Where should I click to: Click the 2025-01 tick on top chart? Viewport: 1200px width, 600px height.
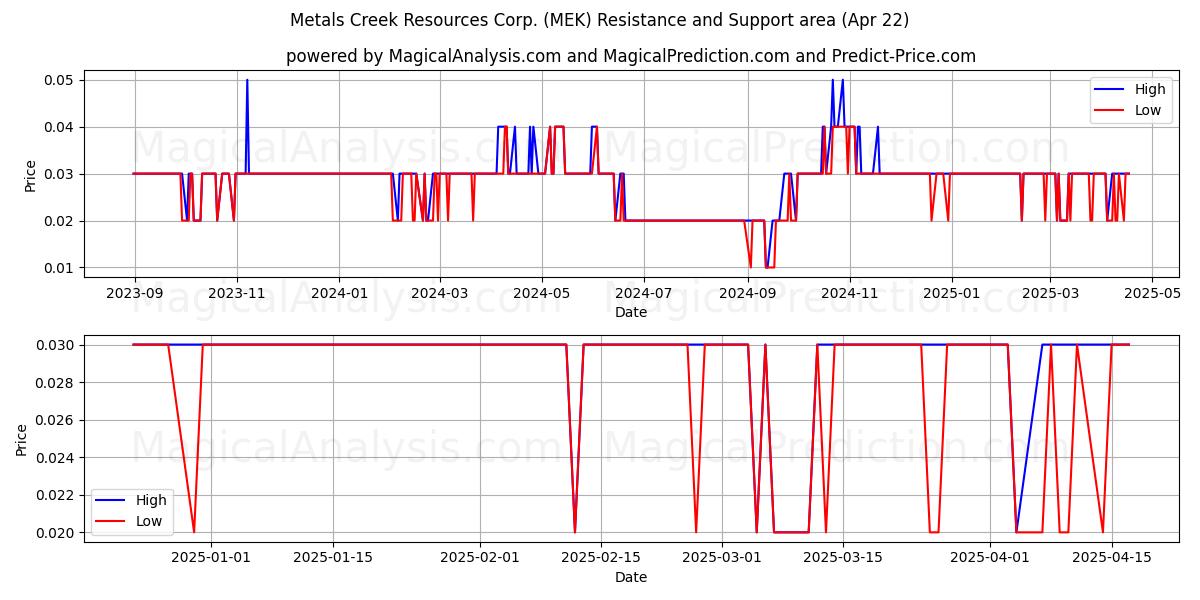[x=951, y=293]
